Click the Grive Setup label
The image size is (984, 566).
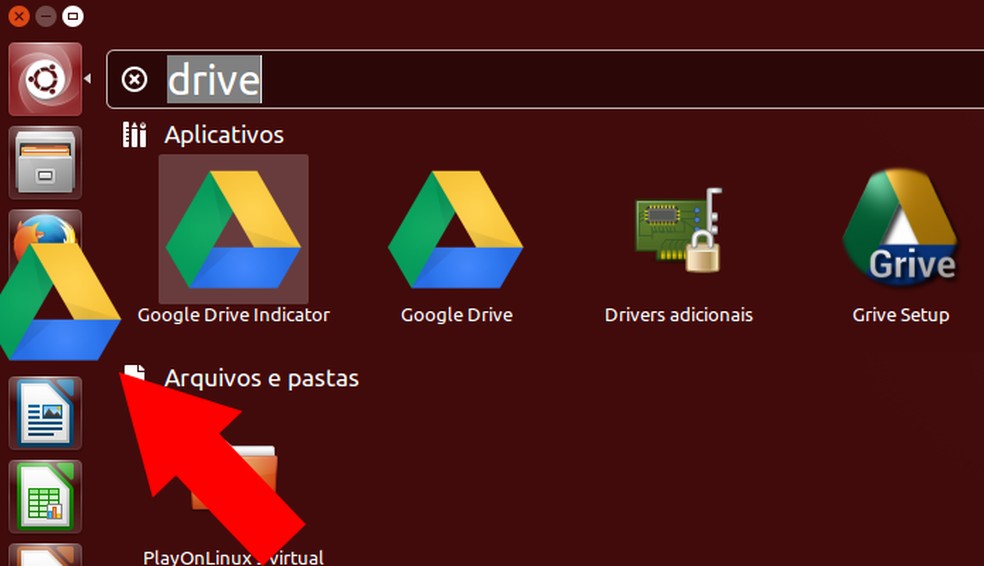click(x=901, y=315)
